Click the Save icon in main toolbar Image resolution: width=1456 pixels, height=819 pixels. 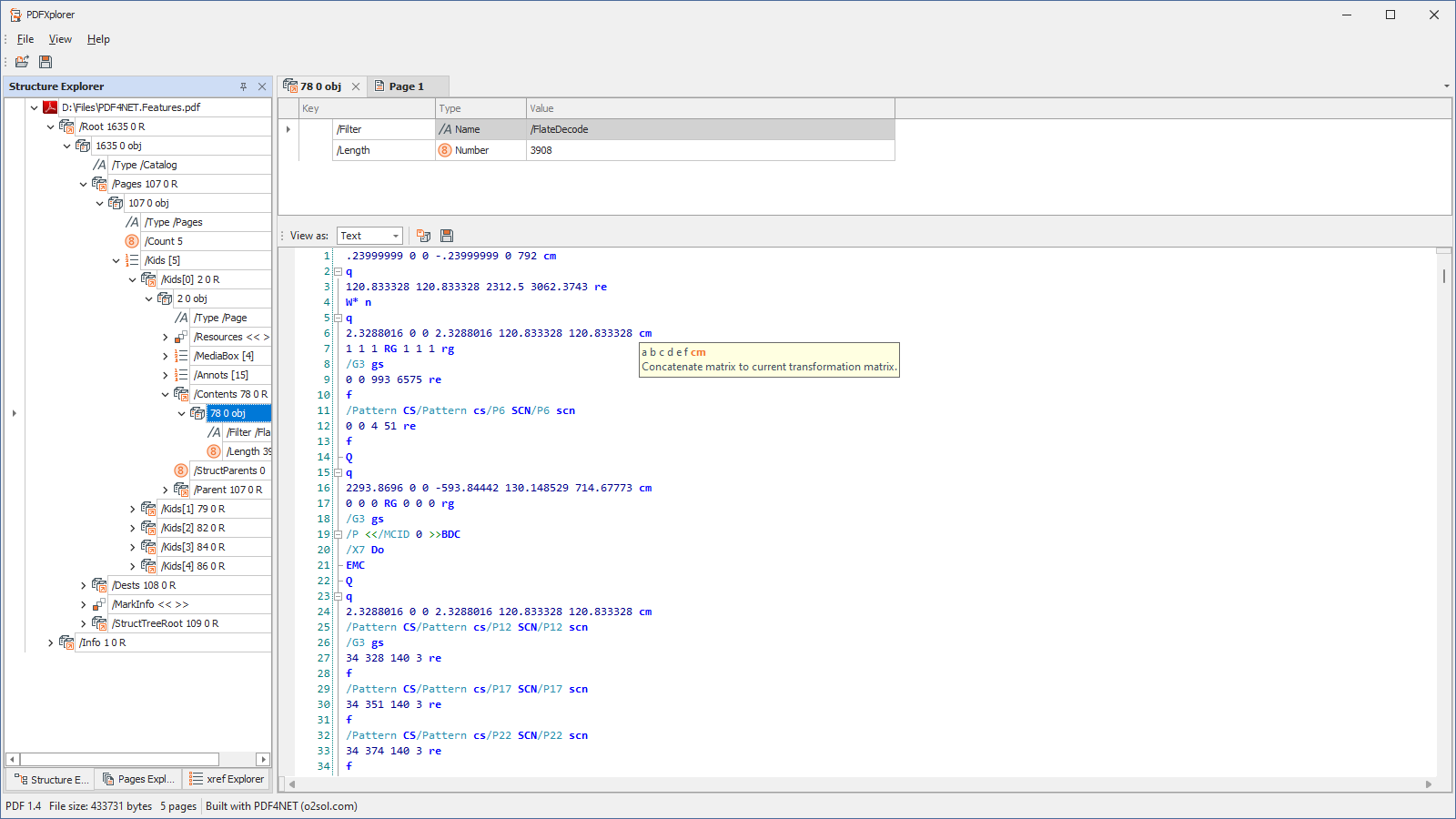(x=45, y=61)
